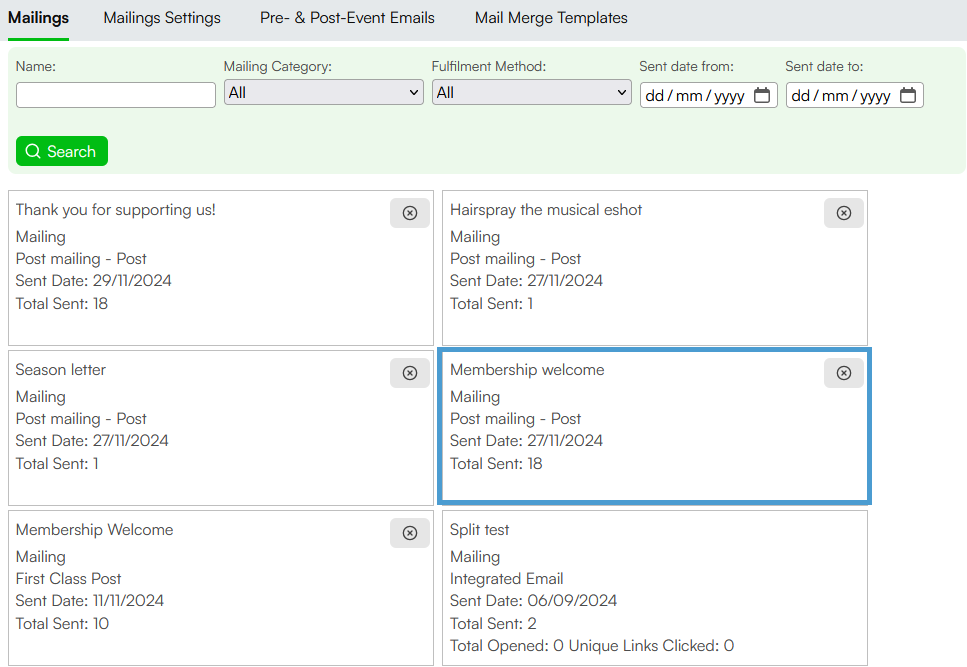Screen dimensions: 967x667
Task: Focus the Name filter field
Action: pos(116,95)
